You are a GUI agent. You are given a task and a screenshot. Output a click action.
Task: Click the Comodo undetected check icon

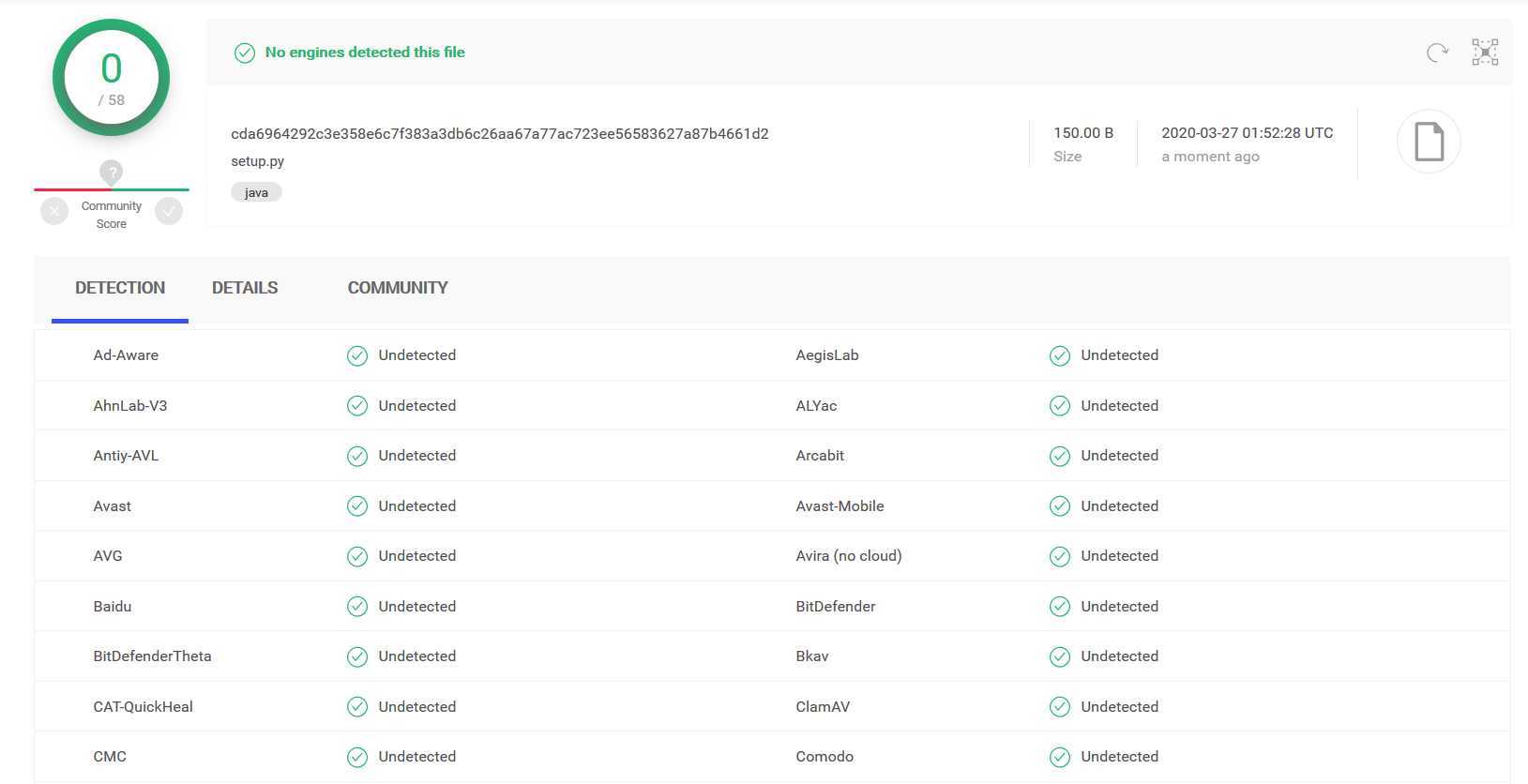click(x=1060, y=757)
